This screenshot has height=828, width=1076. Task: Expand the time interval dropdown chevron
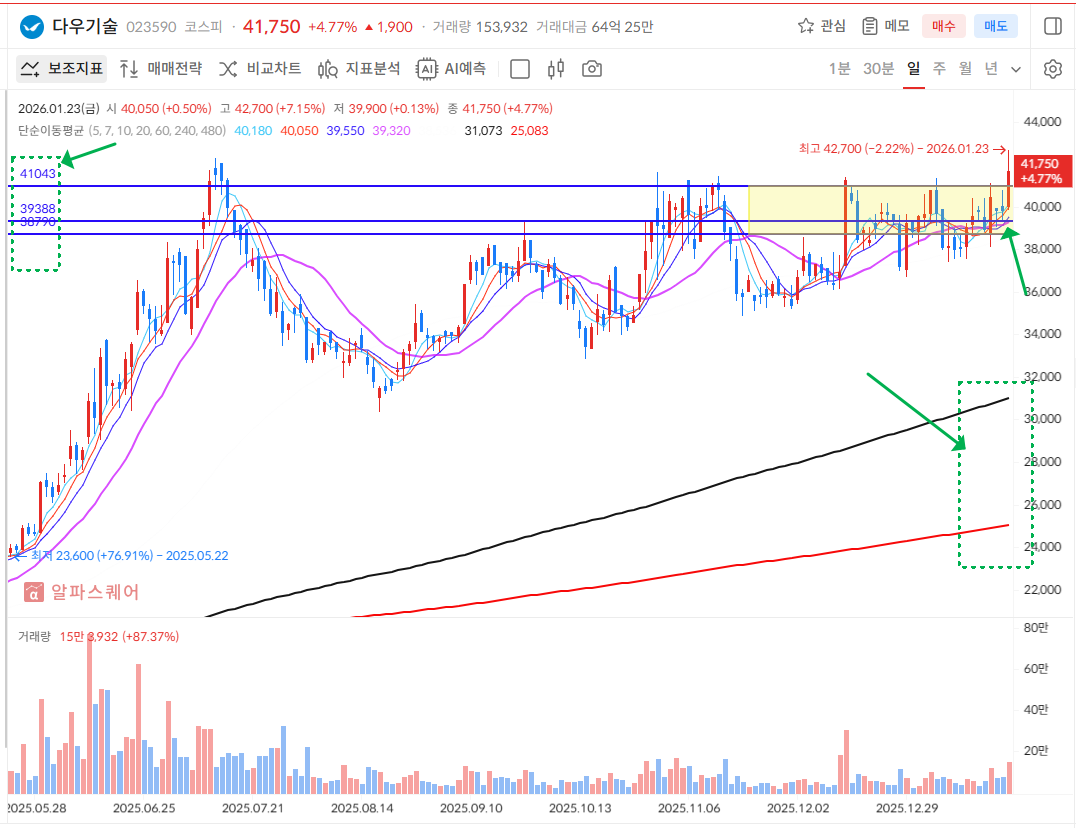(x=1016, y=69)
